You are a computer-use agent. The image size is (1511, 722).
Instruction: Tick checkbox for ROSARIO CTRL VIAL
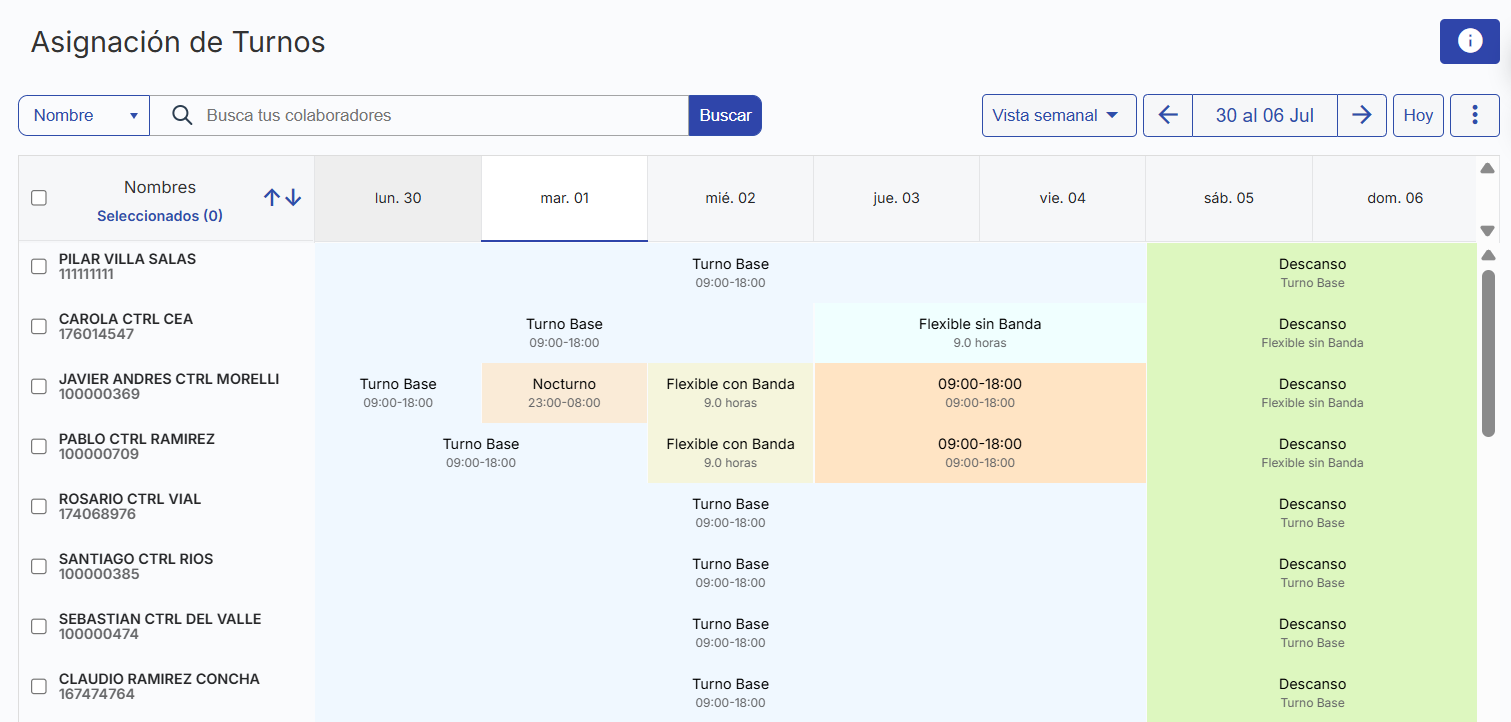[x=39, y=506]
